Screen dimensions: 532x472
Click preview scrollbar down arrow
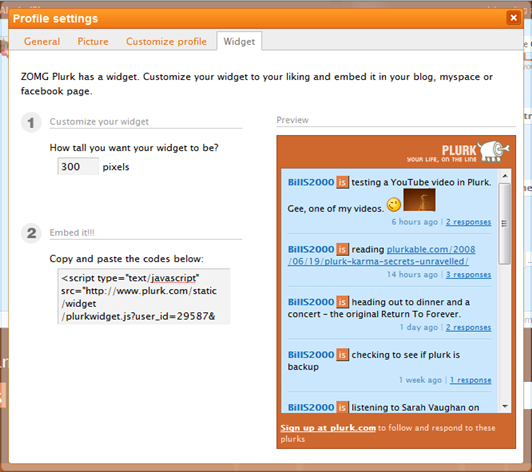click(x=505, y=406)
